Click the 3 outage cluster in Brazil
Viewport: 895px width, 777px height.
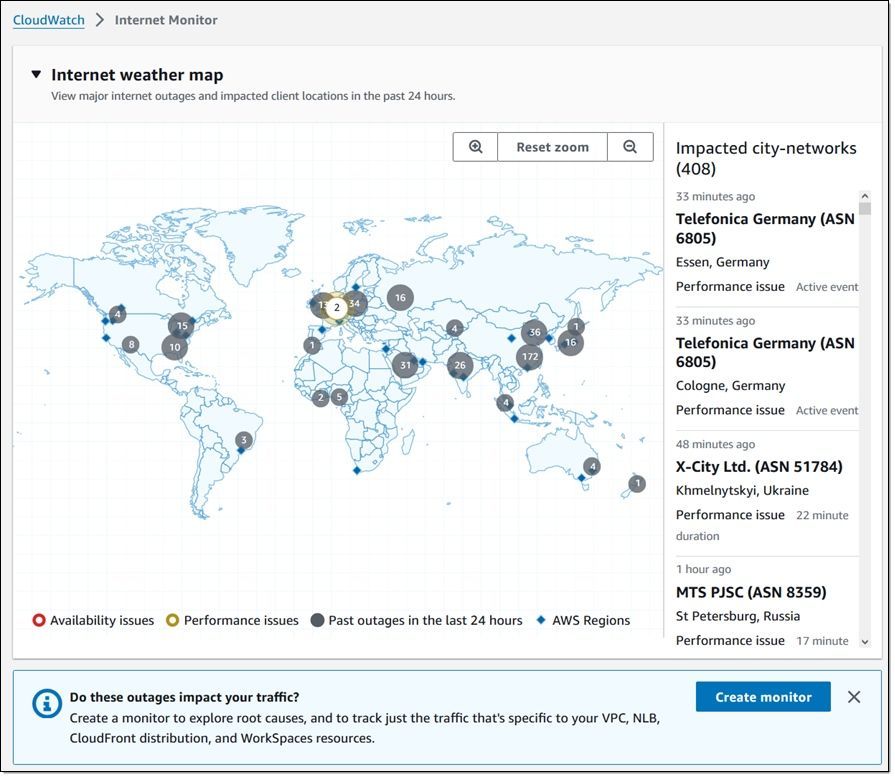coord(244,440)
